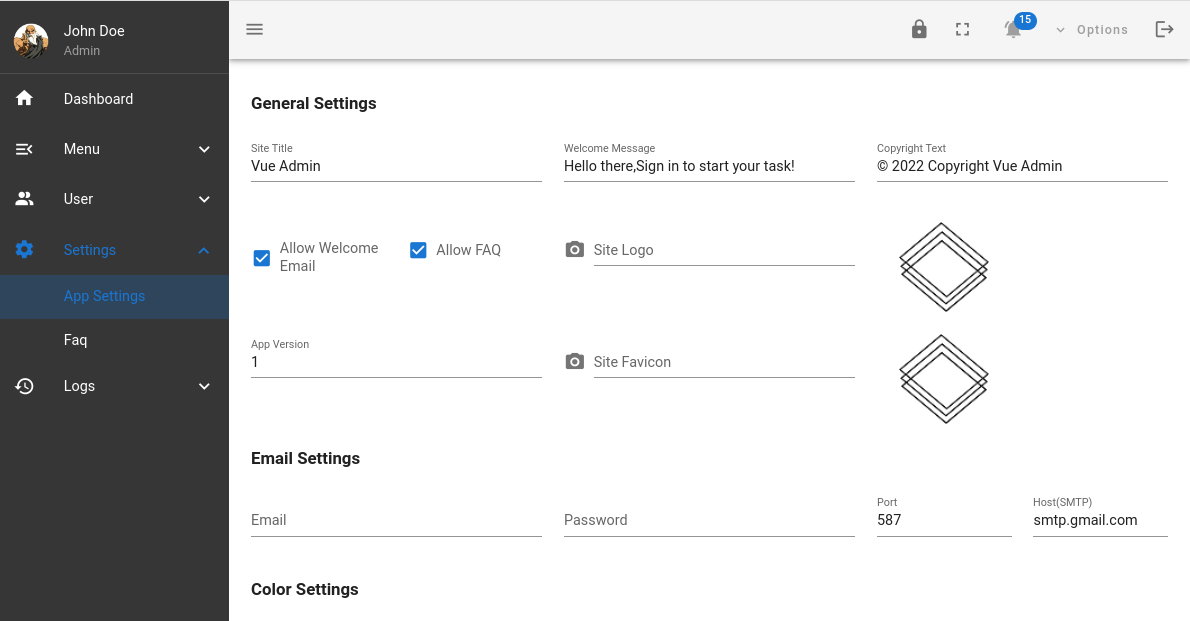1190x621 pixels.
Task: Toggle fullscreen mode icon
Action: (x=963, y=30)
